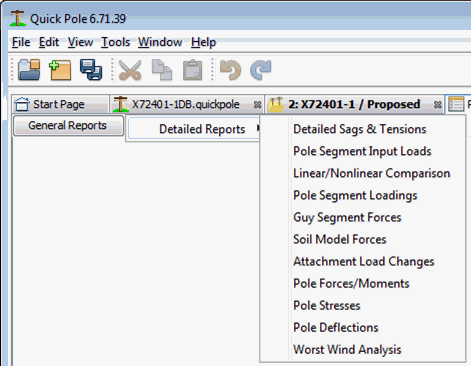Switch to the X72401-1DB.quickpole tab
The image size is (471, 366).
(186, 104)
